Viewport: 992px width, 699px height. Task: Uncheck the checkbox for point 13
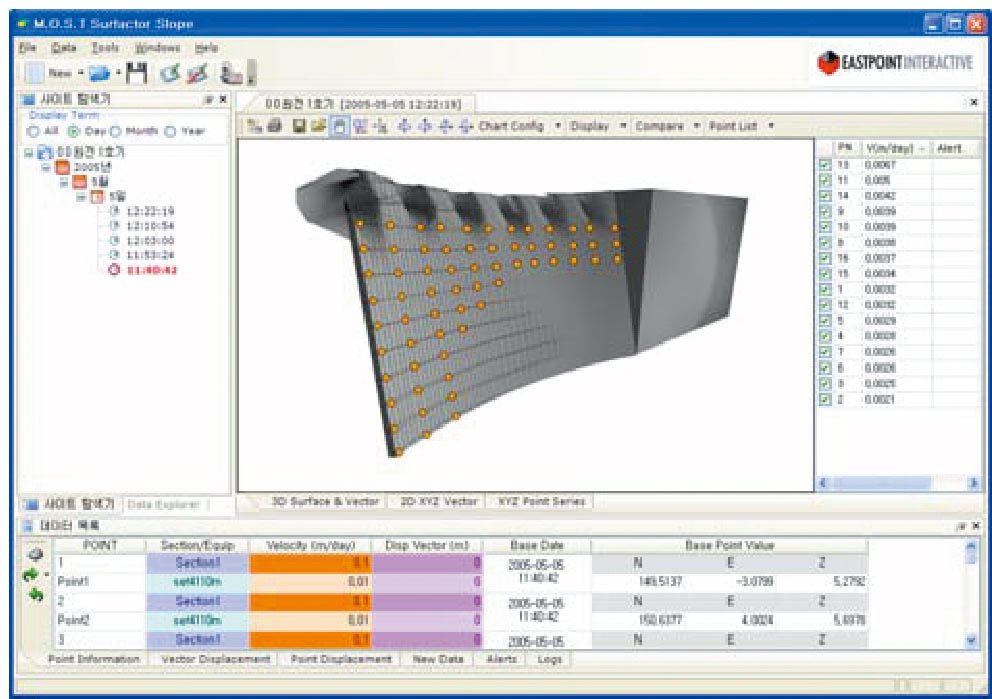tap(825, 164)
